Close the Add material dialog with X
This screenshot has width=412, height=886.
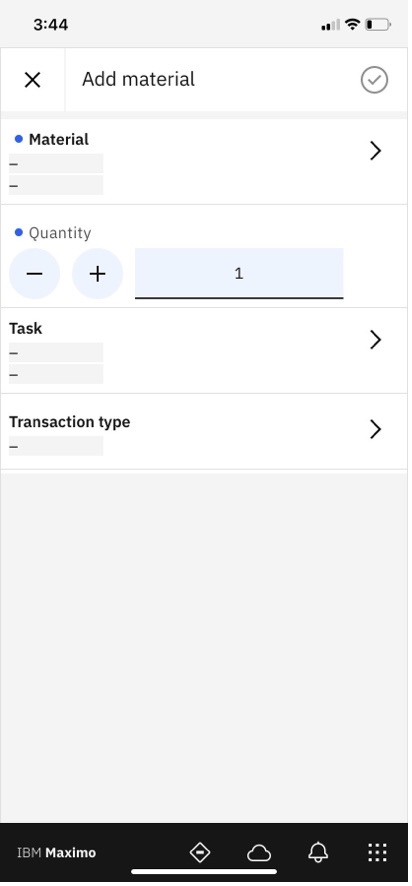(32, 80)
